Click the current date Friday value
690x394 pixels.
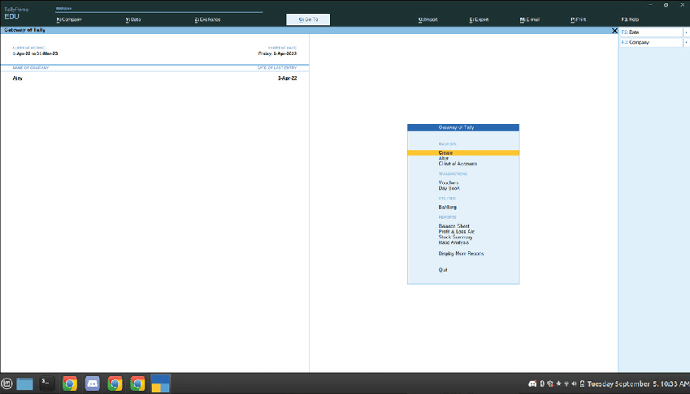pyautogui.click(x=277, y=53)
